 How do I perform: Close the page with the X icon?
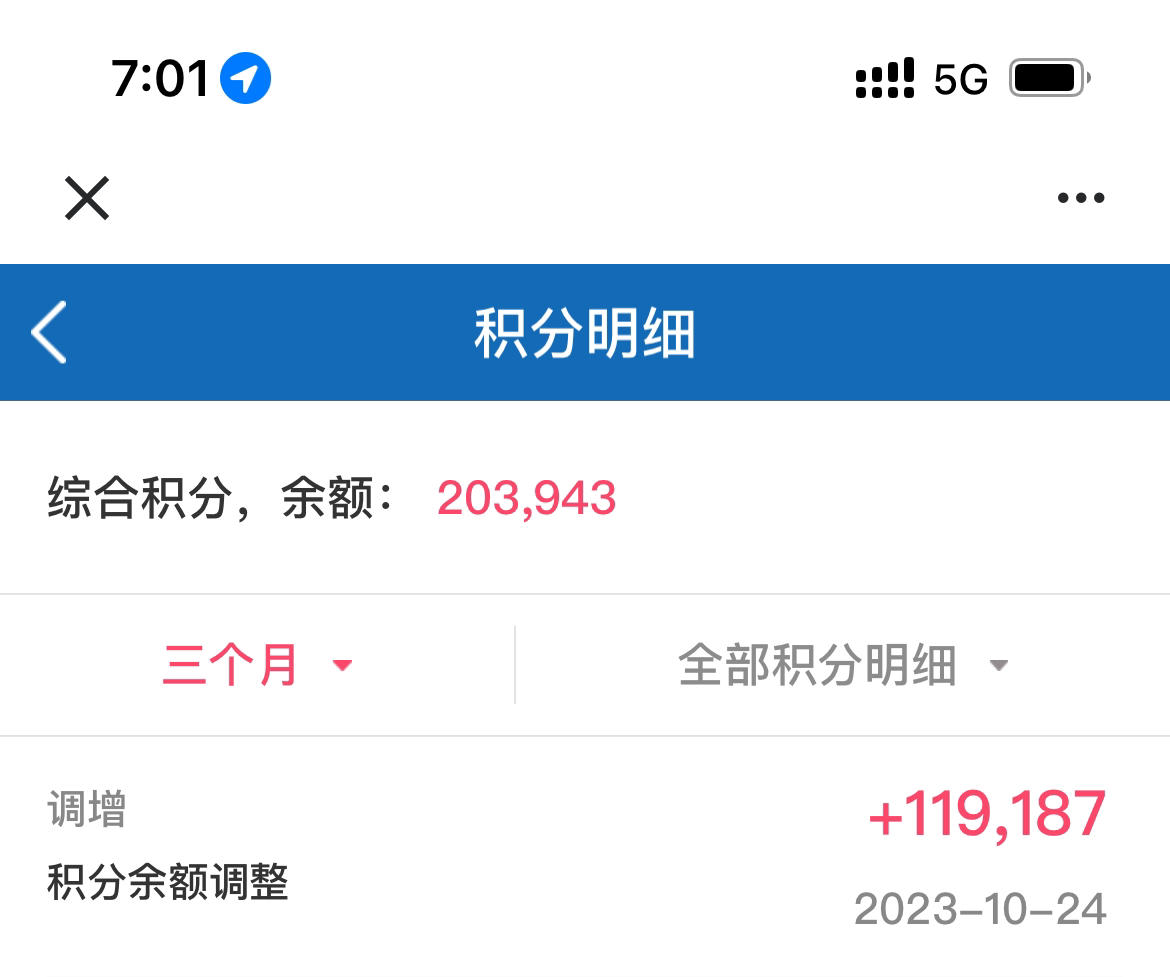[x=87, y=198]
